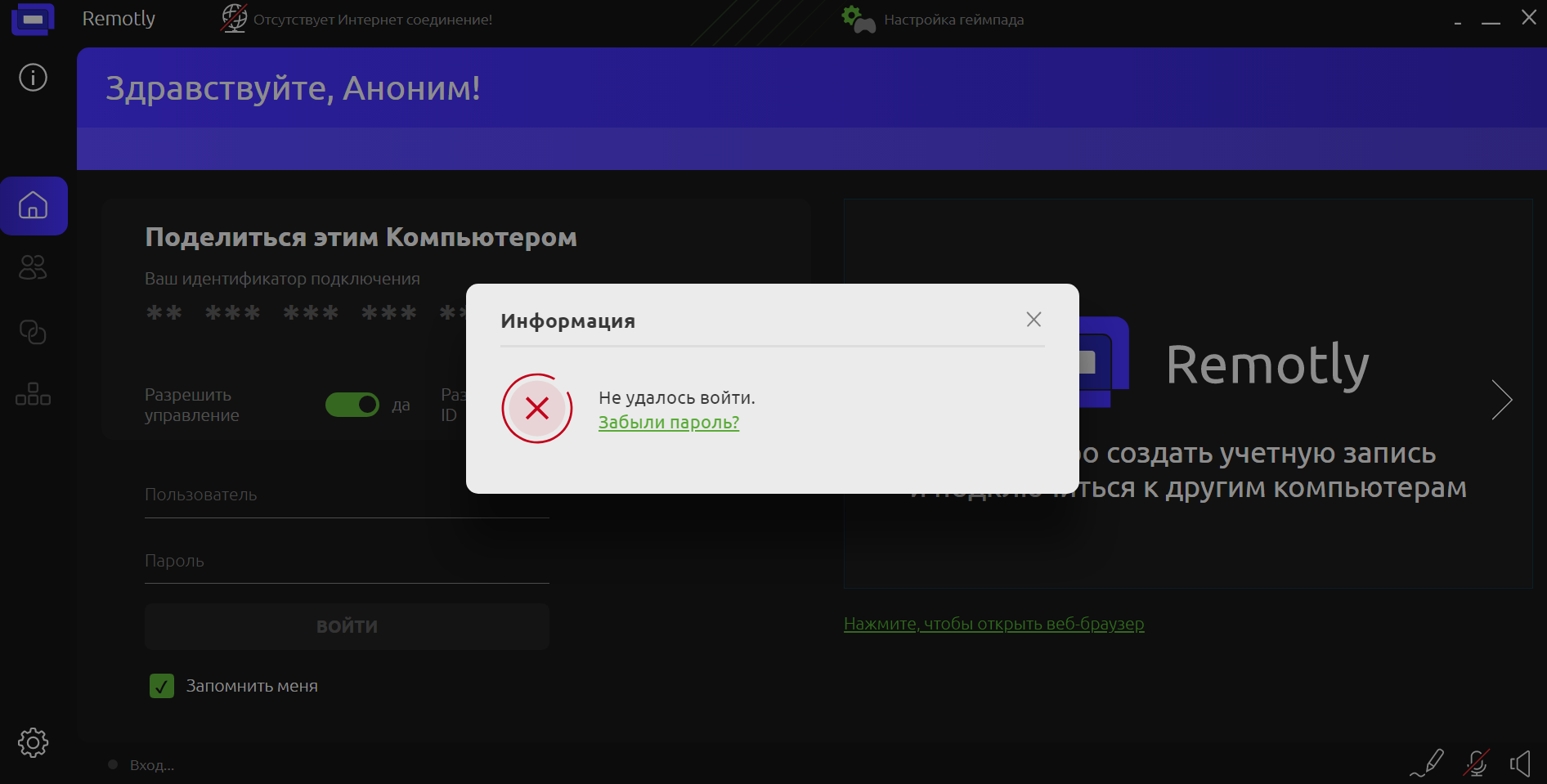Open the Забыли пароль? link
Viewport: 1547px width, 784px height.
pyautogui.click(x=669, y=423)
